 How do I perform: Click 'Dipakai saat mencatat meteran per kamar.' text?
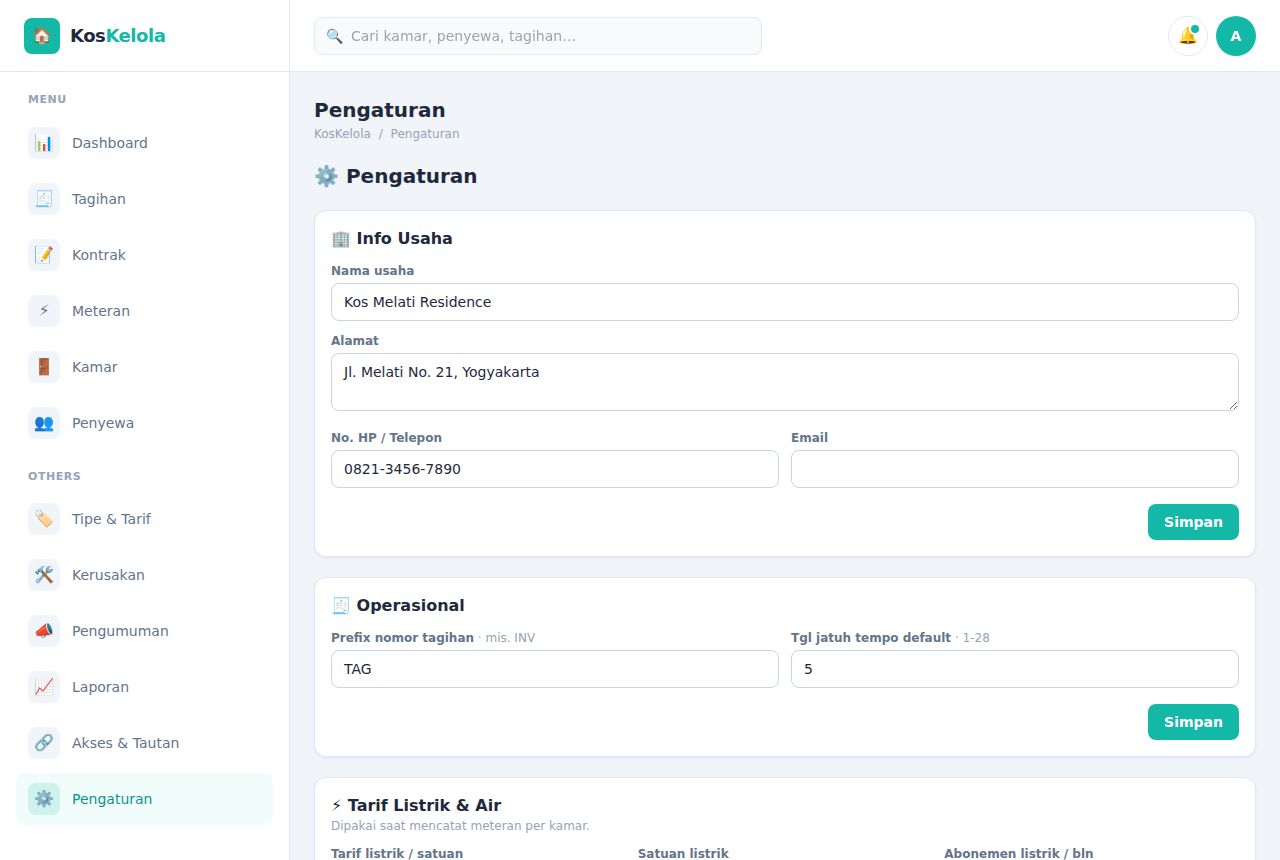460,826
